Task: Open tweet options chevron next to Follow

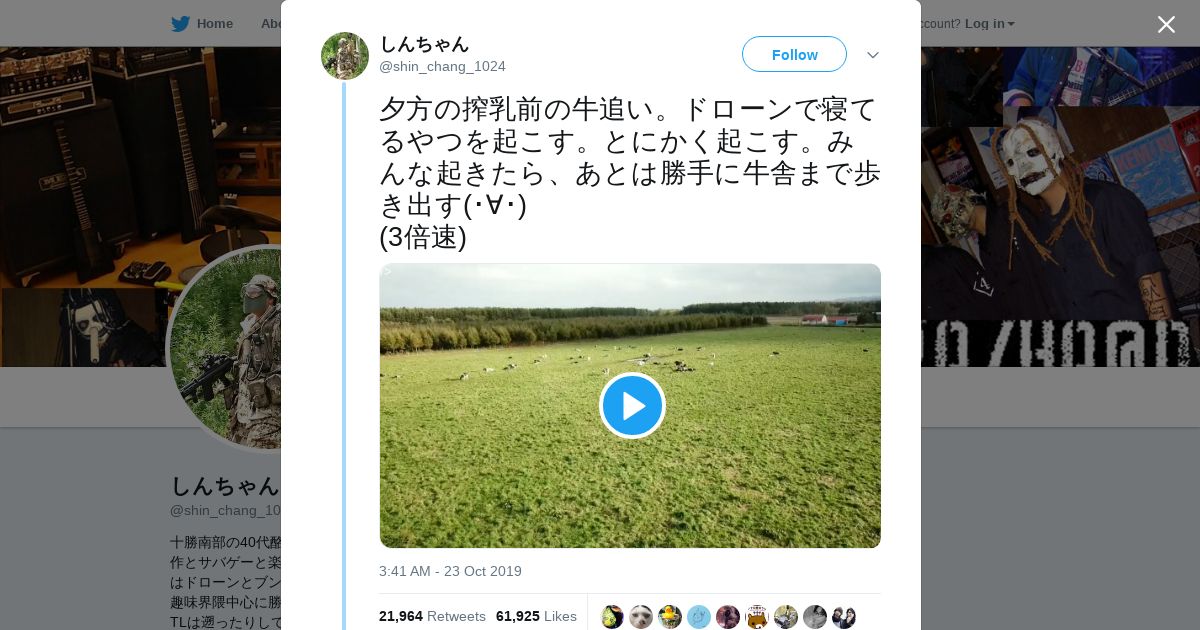Action: point(873,55)
